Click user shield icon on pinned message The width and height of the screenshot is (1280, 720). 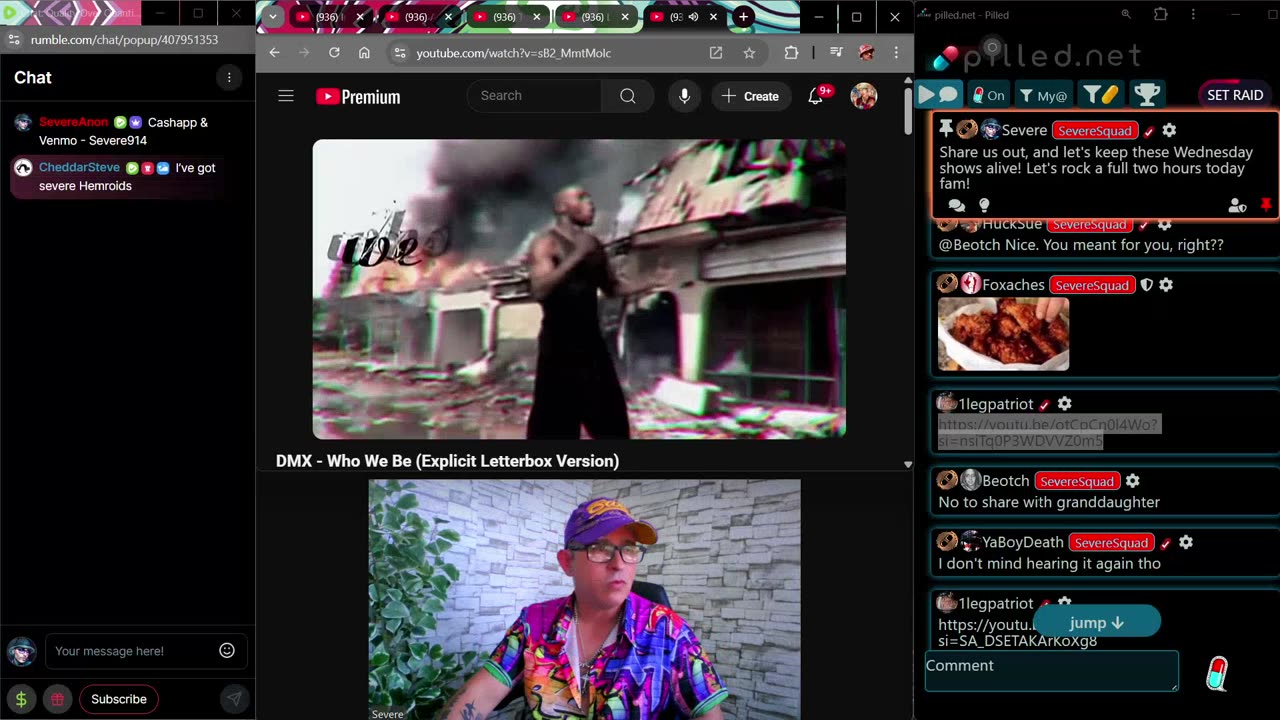click(1237, 205)
